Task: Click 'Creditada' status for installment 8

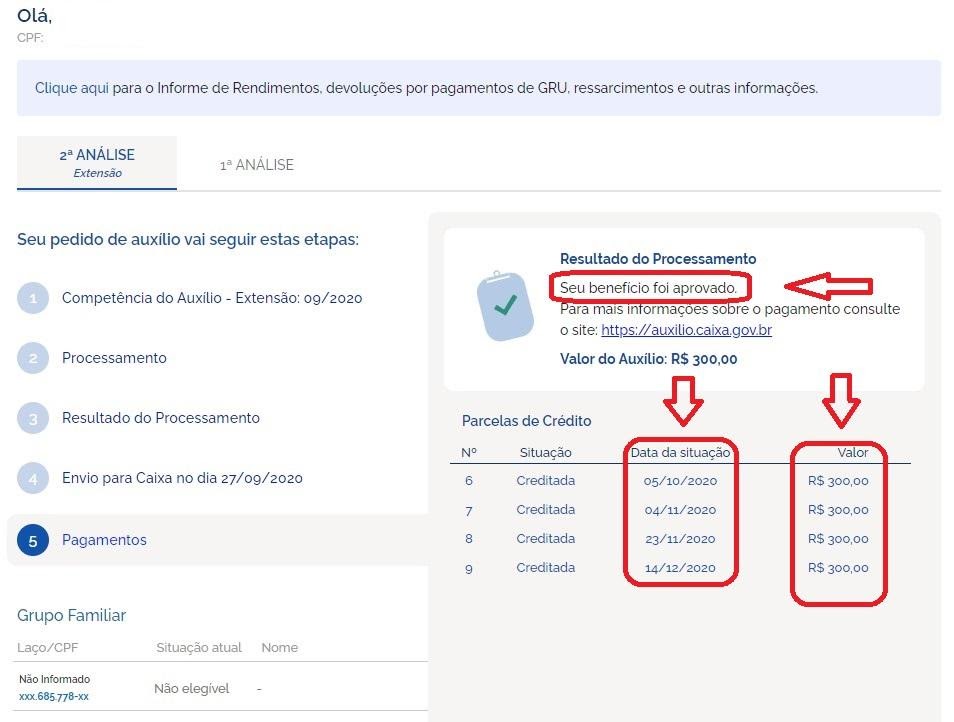Action: pyautogui.click(x=546, y=538)
